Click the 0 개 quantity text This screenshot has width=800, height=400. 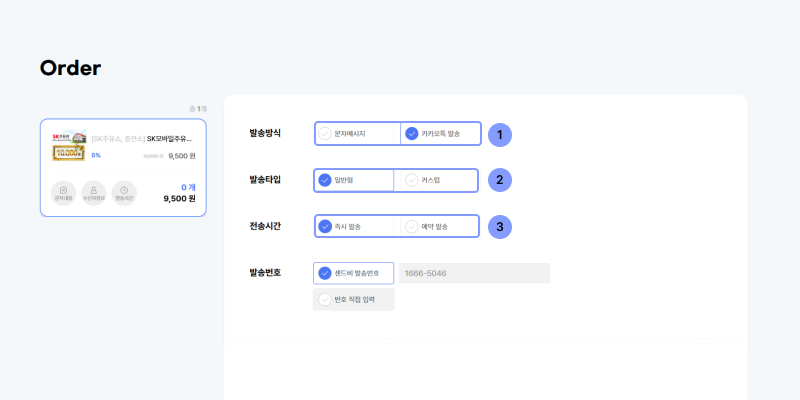pos(188,187)
